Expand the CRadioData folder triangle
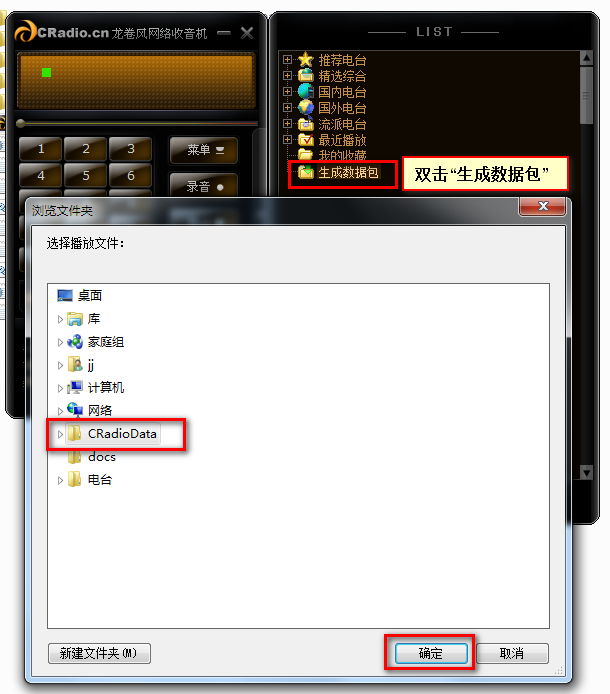 click(60, 434)
